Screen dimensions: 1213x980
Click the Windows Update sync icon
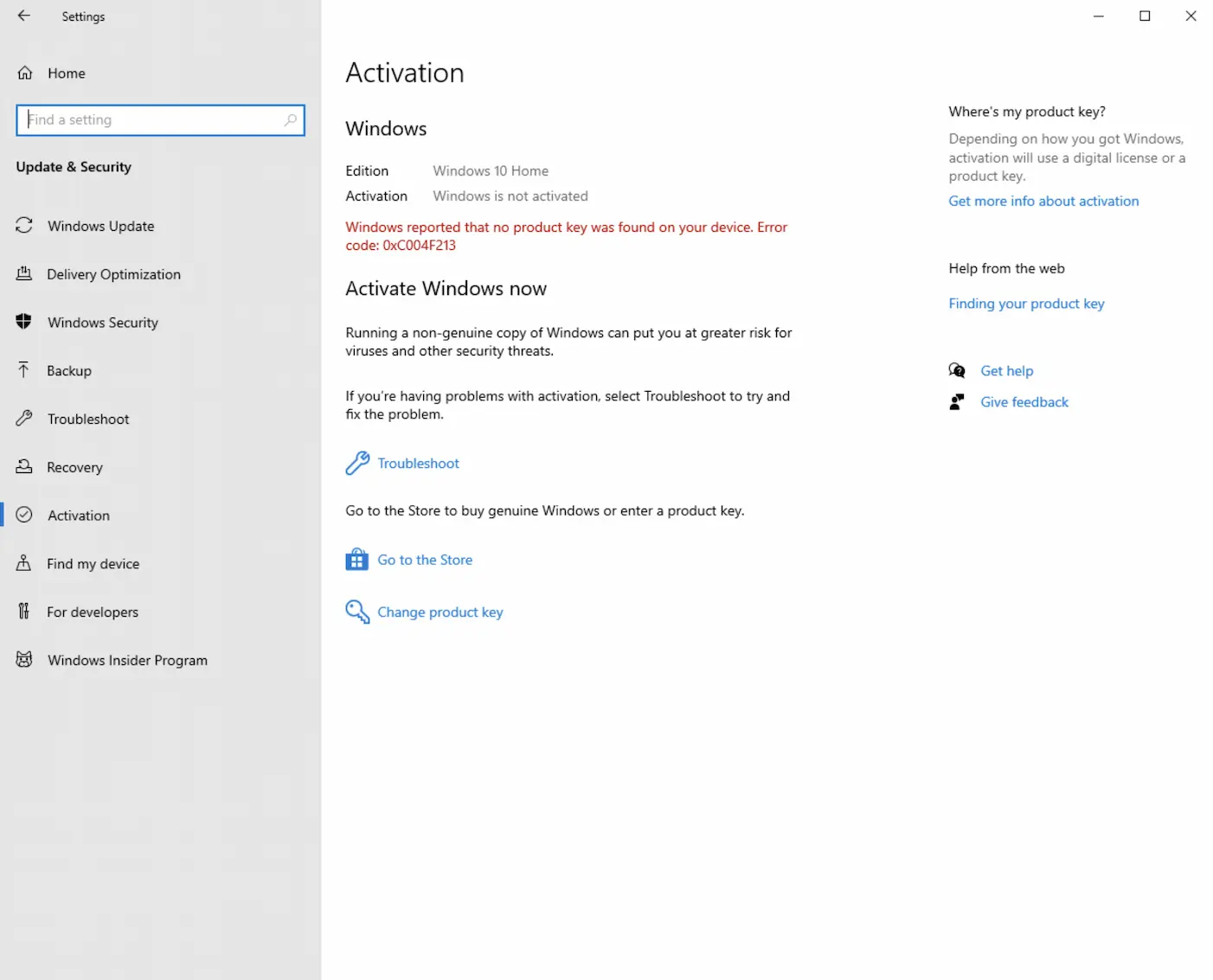24,226
